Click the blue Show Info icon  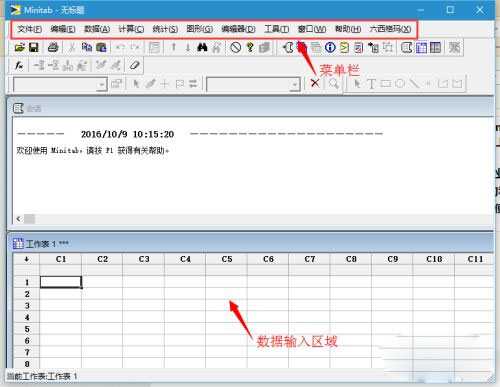click(x=330, y=47)
